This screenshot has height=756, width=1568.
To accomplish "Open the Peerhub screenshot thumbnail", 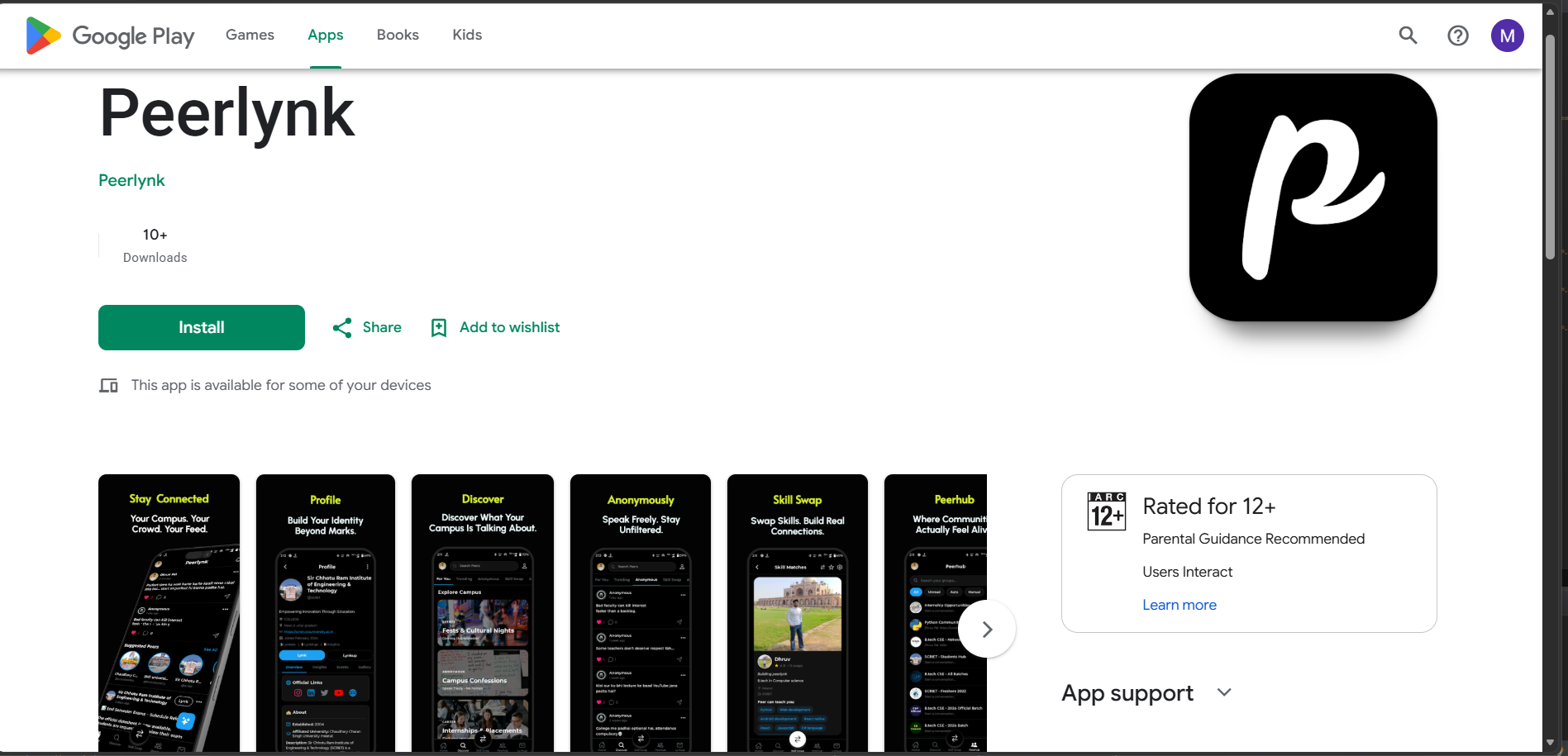I will (936, 613).
